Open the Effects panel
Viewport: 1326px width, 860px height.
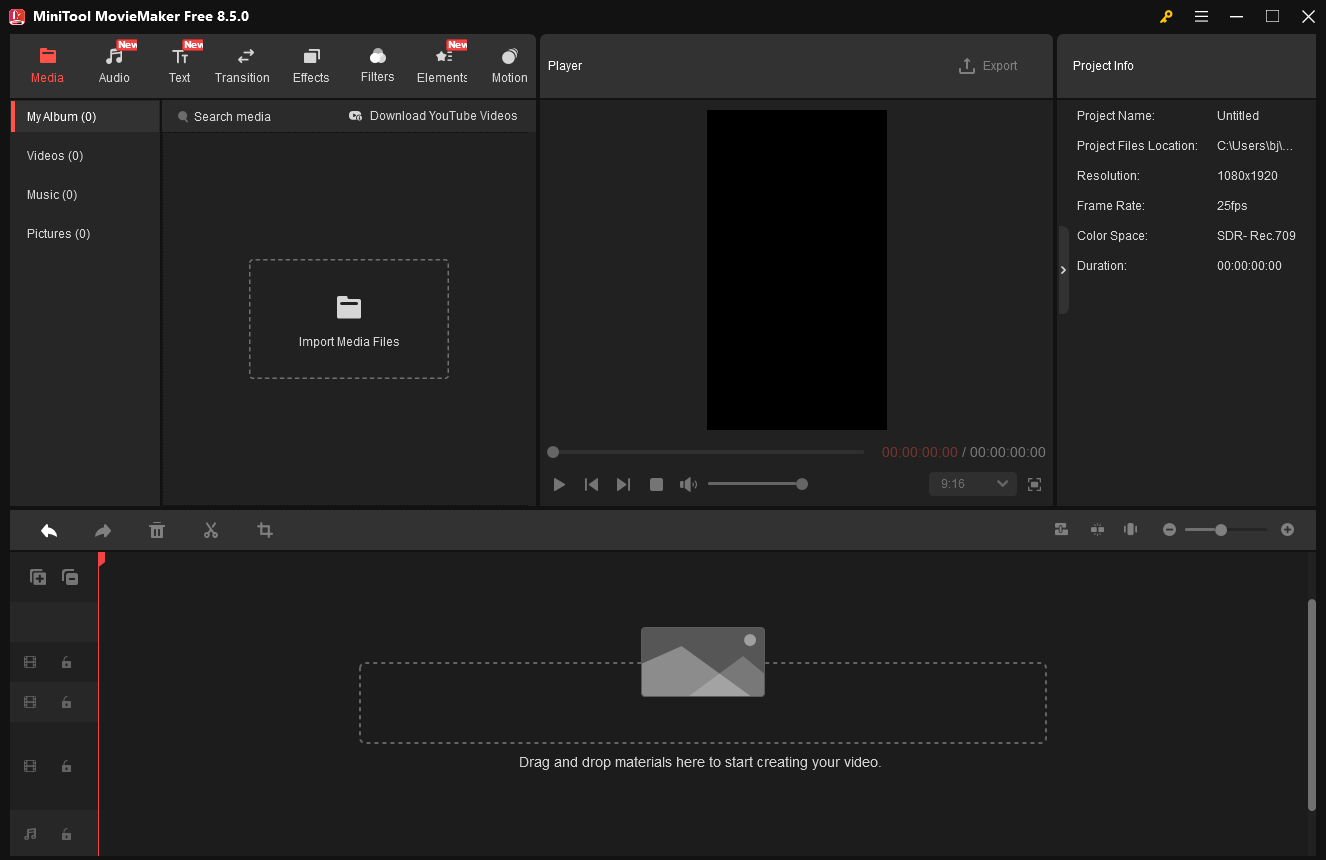pos(310,63)
